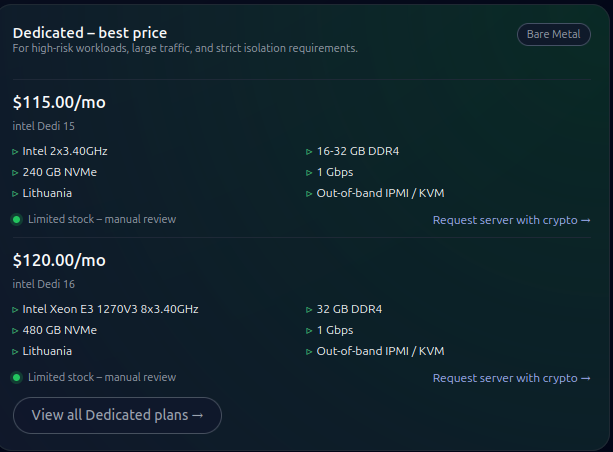Select the intel Dedi 15 plan name
The width and height of the screenshot is (613, 452).
43,126
